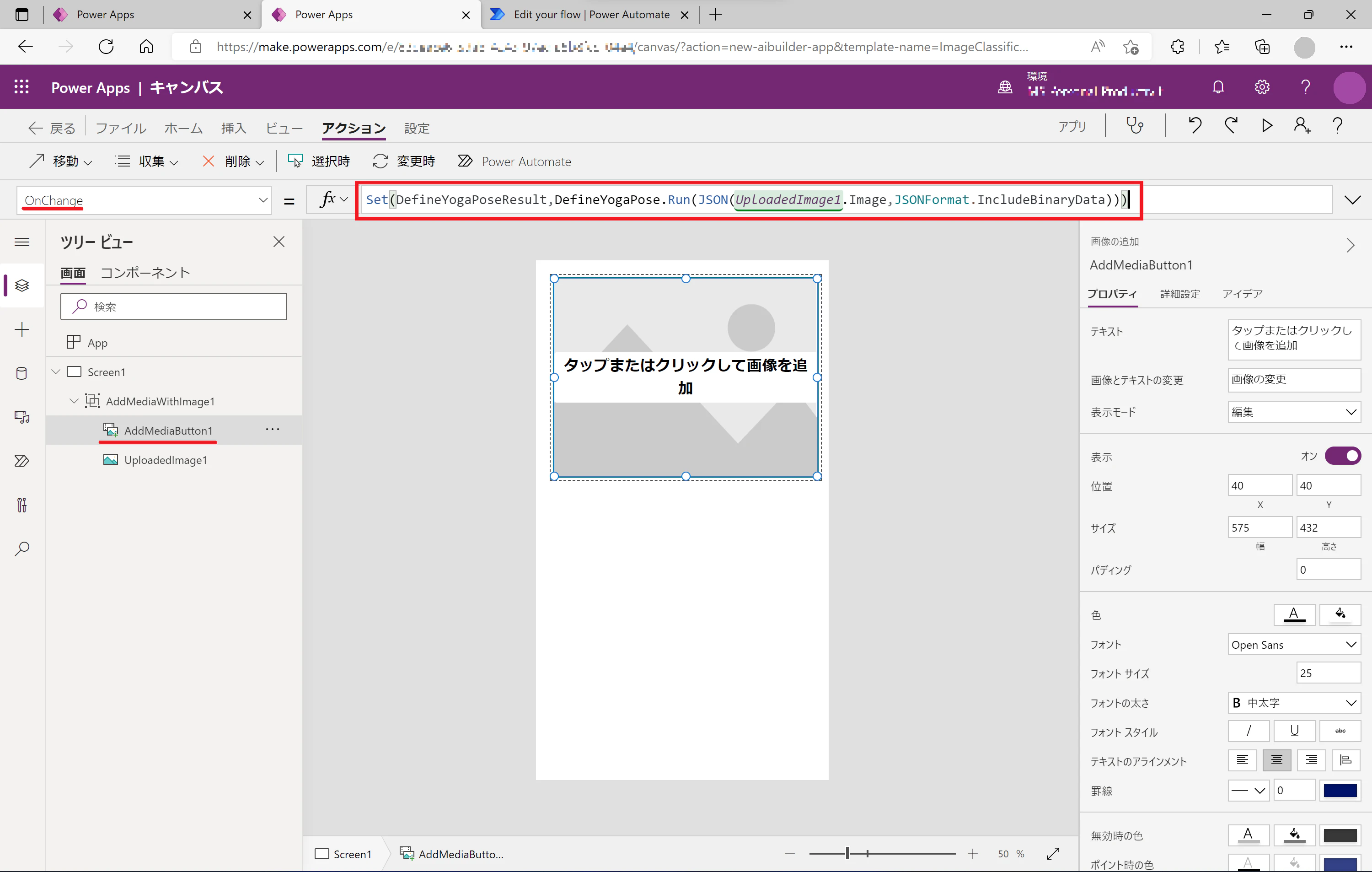
Task: Open Power Automate icon in left sidebar
Action: click(x=22, y=461)
